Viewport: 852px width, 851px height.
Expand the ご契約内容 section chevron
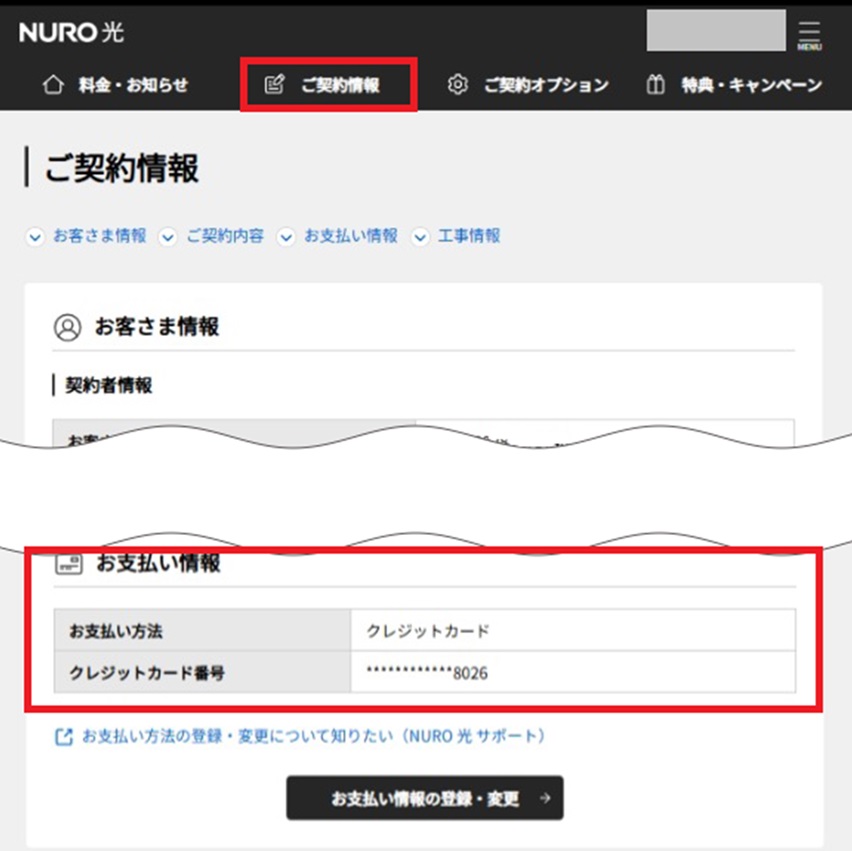tap(168, 236)
